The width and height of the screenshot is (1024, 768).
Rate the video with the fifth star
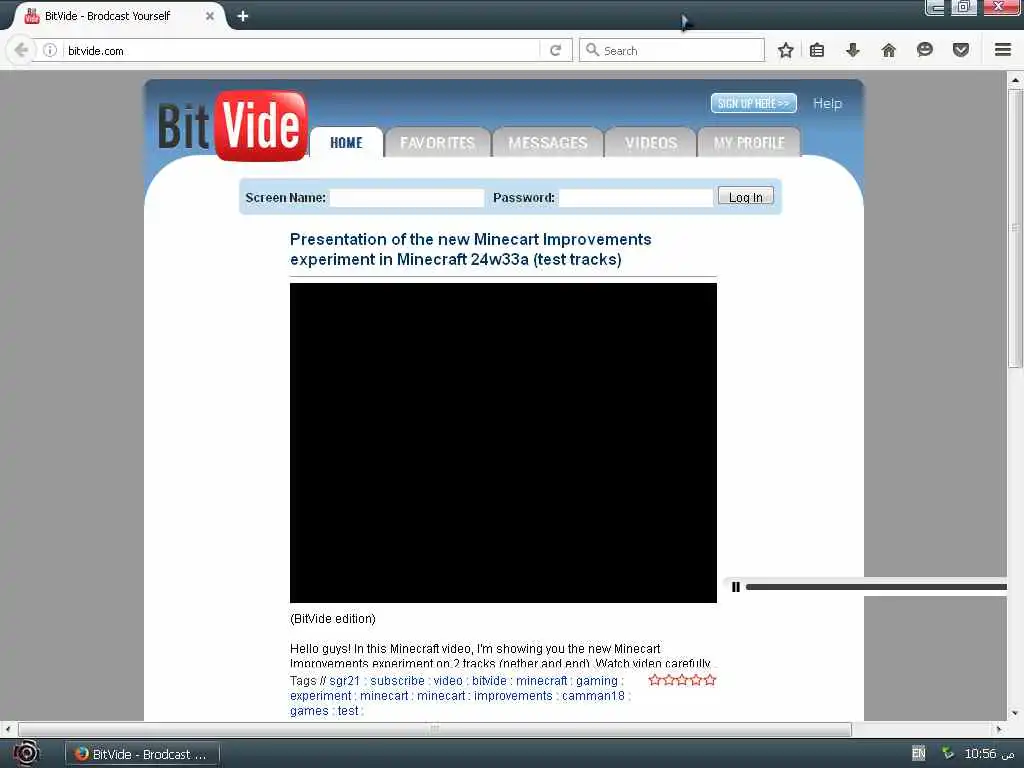[710, 680]
